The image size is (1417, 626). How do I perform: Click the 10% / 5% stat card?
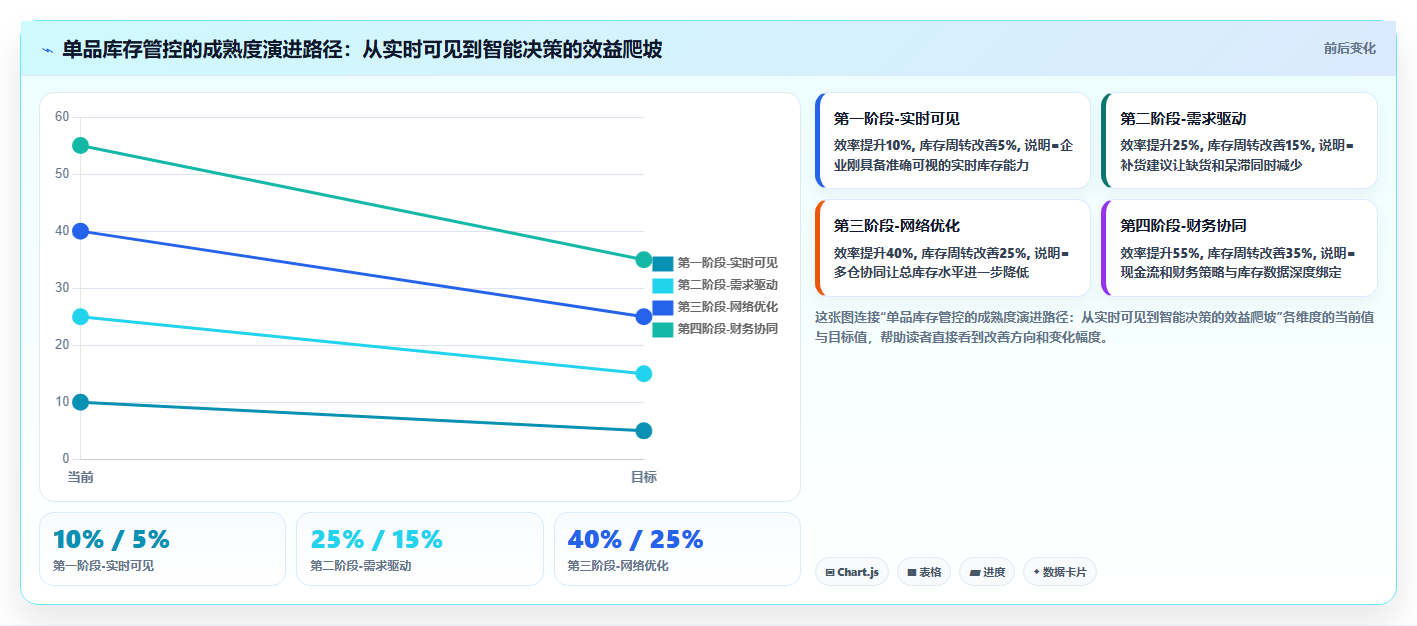click(x=162, y=549)
